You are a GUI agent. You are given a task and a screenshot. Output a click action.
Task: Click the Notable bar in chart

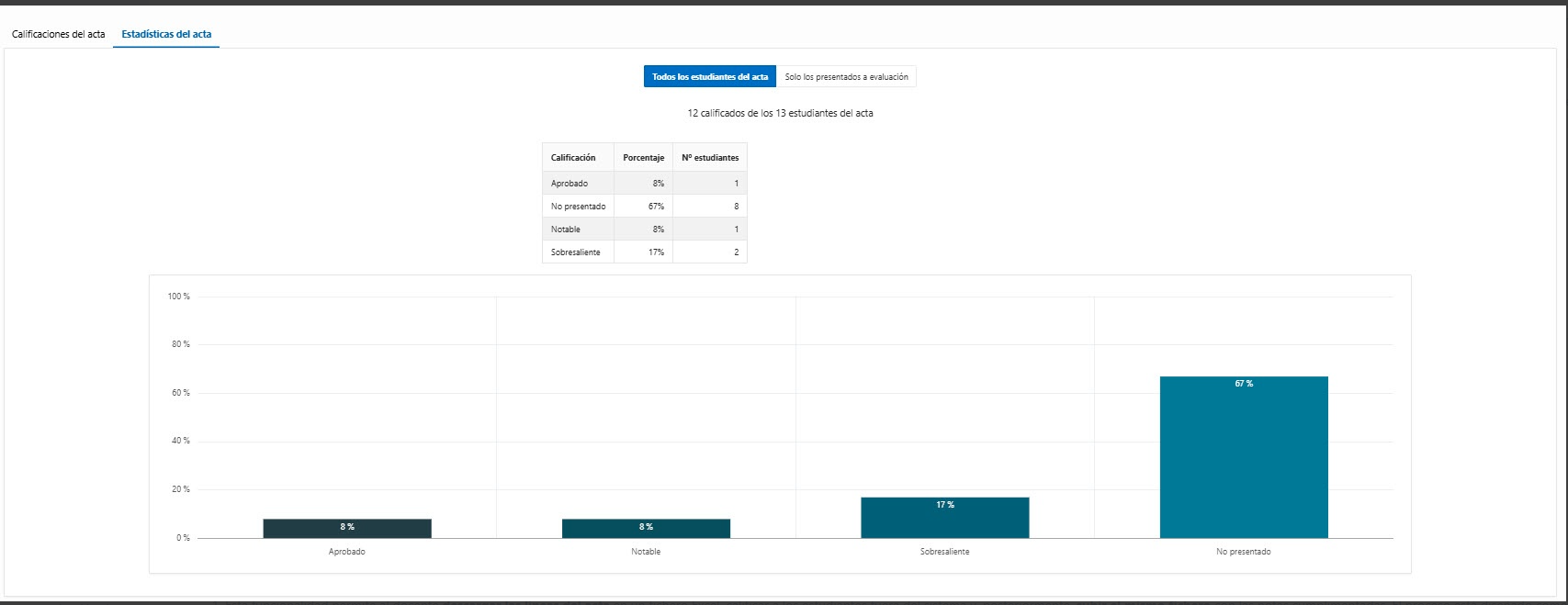pyautogui.click(x=646, y=529)
